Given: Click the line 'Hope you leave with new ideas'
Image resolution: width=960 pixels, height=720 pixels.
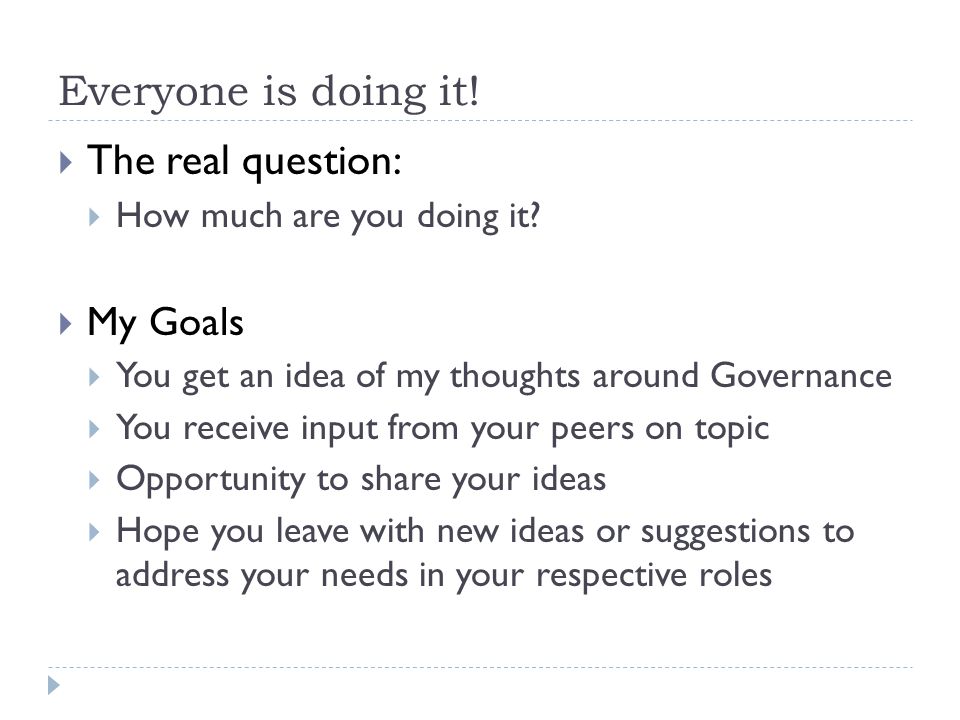Looking at the screenshot, I should [x=485, y=531].
